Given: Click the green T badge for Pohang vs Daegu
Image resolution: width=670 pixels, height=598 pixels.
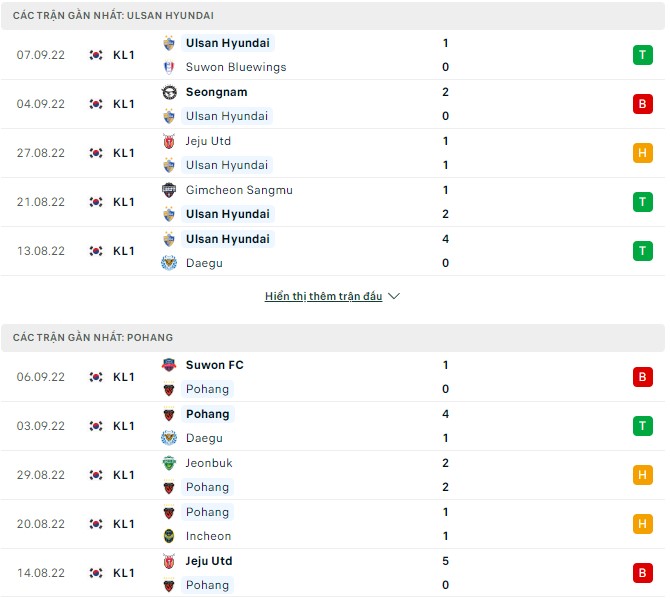Looking at the screenshot, I should tap(642, 426).
